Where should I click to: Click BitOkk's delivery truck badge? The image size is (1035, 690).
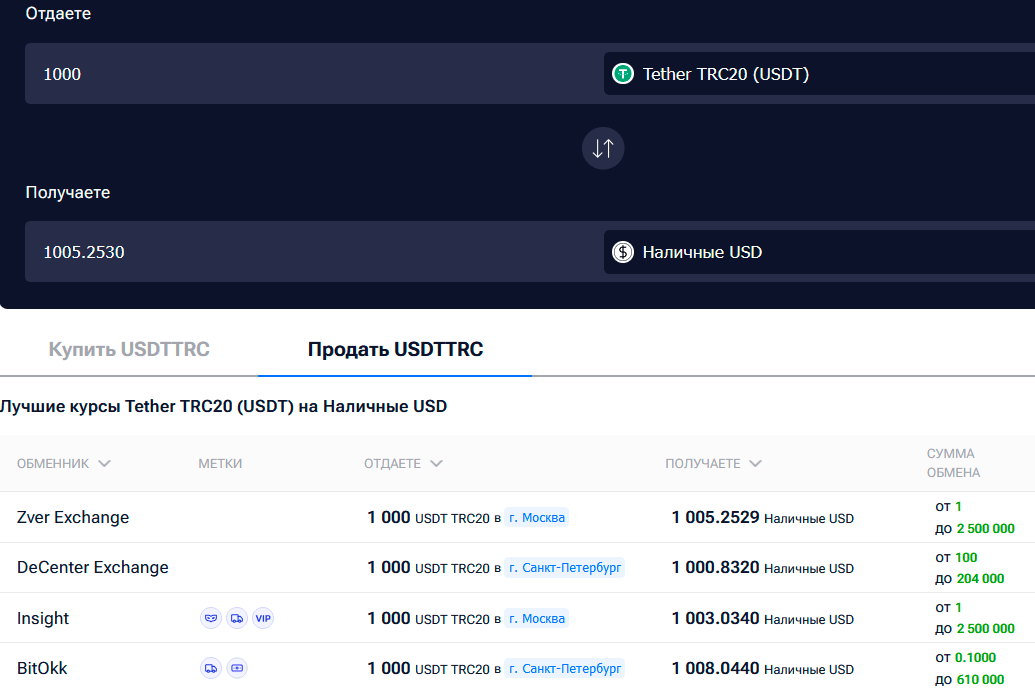pos(211,668)
